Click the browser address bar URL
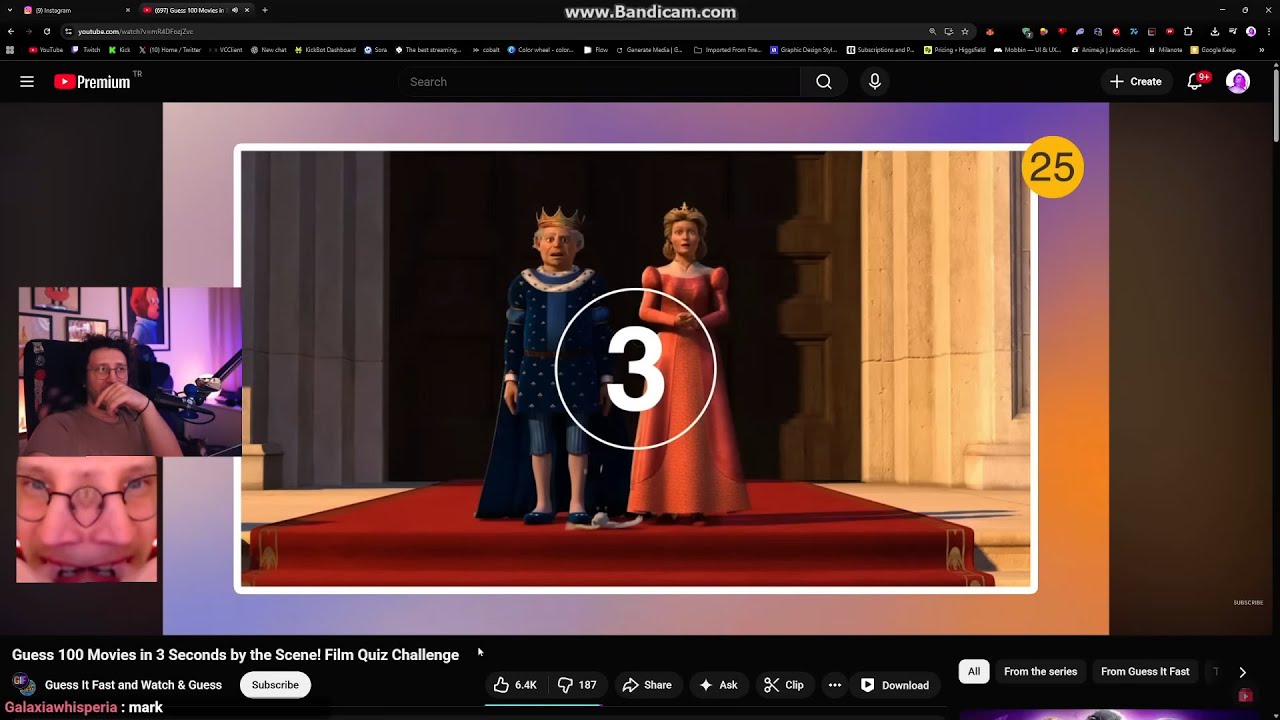The width and height of the screenshot is (1280, 720). pyautogui.click(x=136, y=31)
